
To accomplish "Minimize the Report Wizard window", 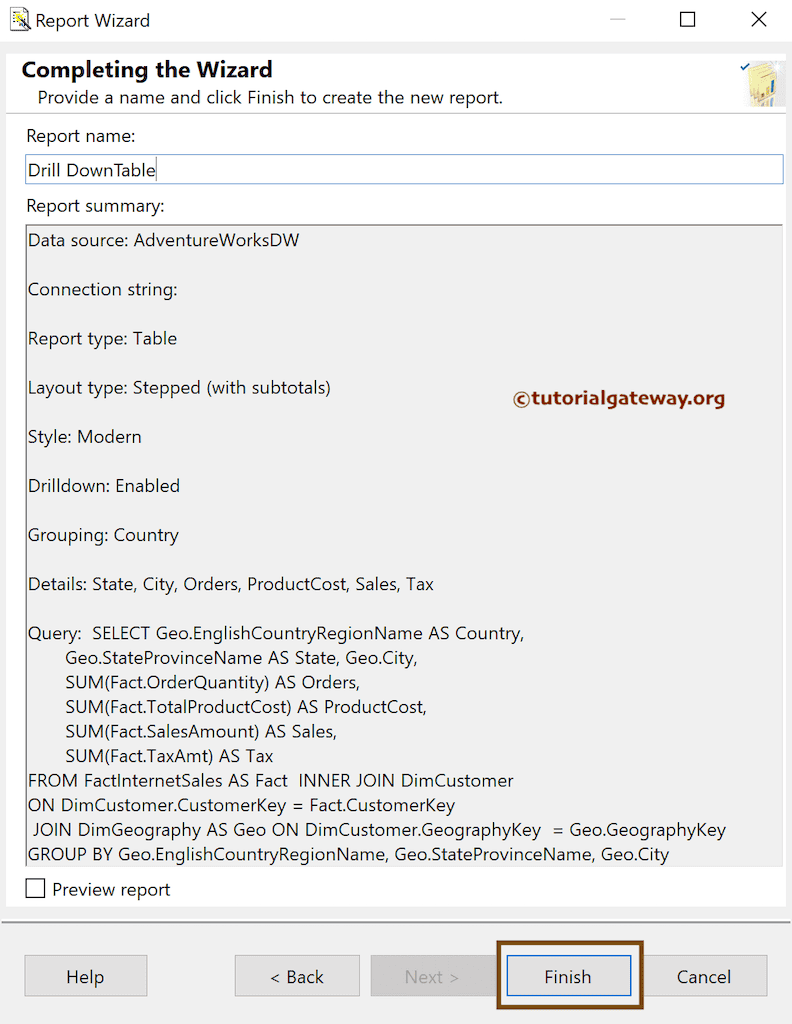I will tap(617, 19).
